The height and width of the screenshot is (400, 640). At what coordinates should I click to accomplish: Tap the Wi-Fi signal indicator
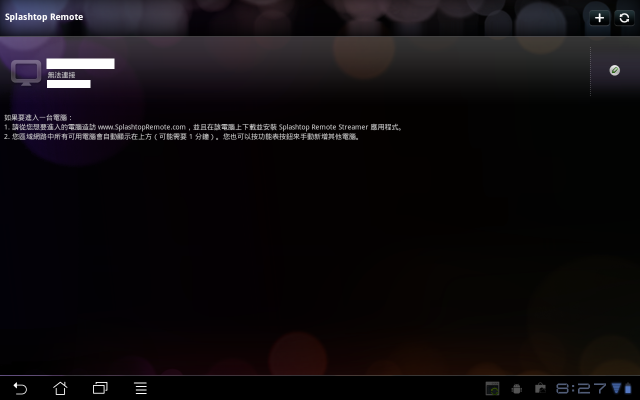tap(616, 388)
